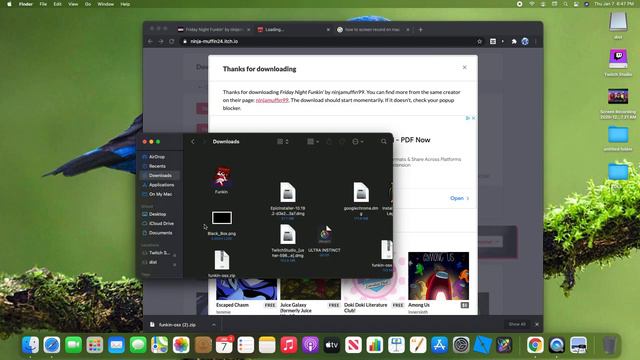Open Google Chrome from the Dock
The image size is (640, 360).
535,345
